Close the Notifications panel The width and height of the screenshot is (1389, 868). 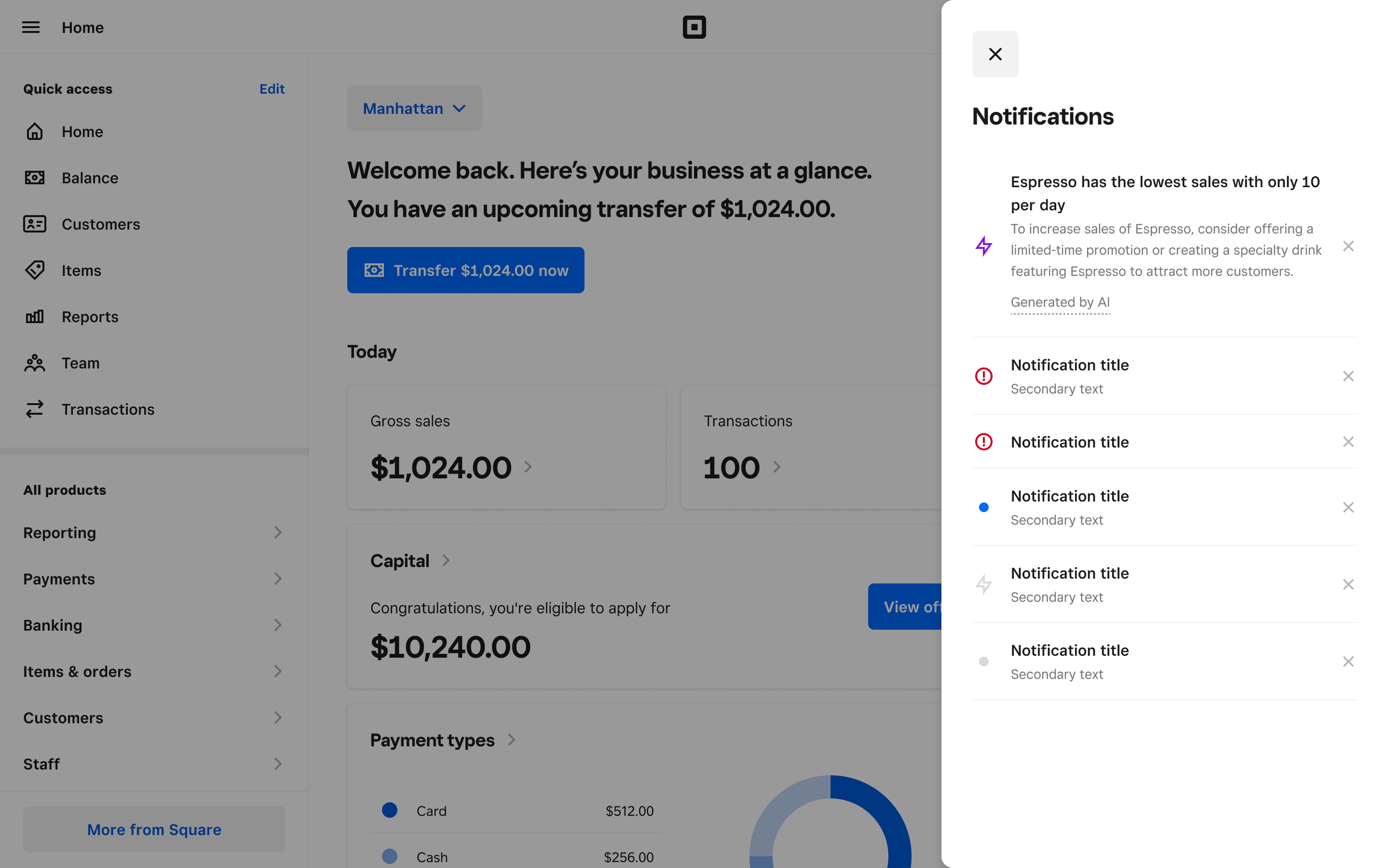(995, 54)
